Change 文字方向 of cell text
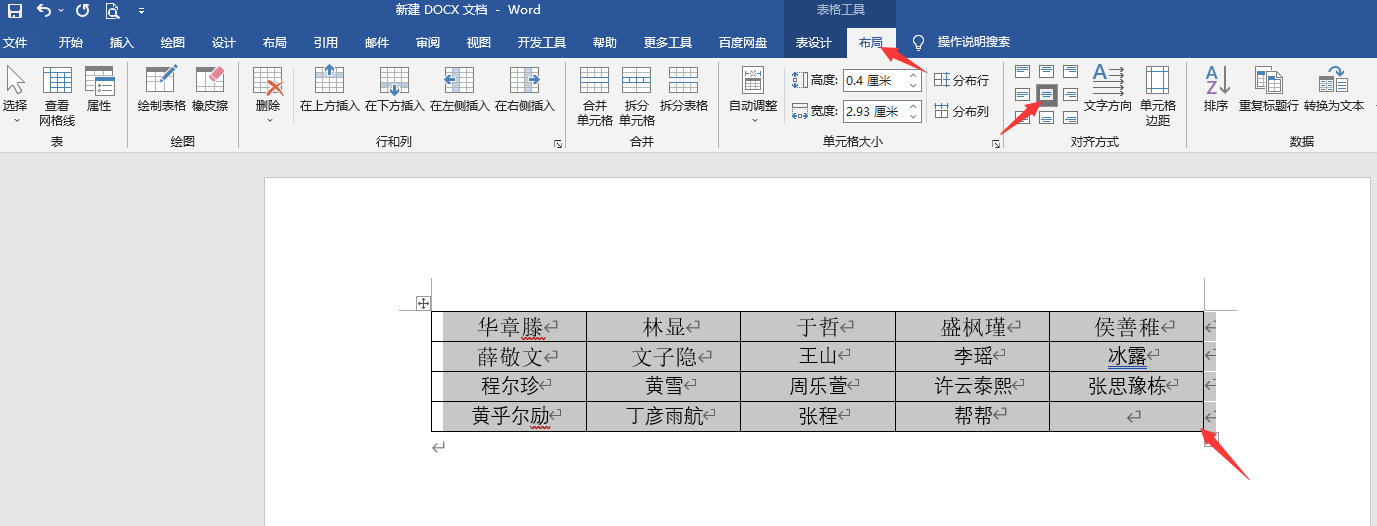This screenshot has height=526, width=1377. click(1108, 90)
